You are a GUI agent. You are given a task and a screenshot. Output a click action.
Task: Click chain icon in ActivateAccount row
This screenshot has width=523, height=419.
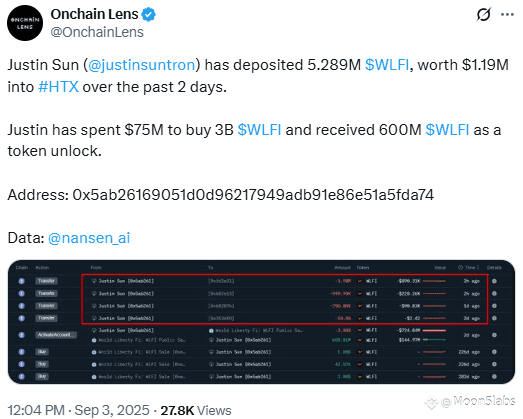(22, 335)
